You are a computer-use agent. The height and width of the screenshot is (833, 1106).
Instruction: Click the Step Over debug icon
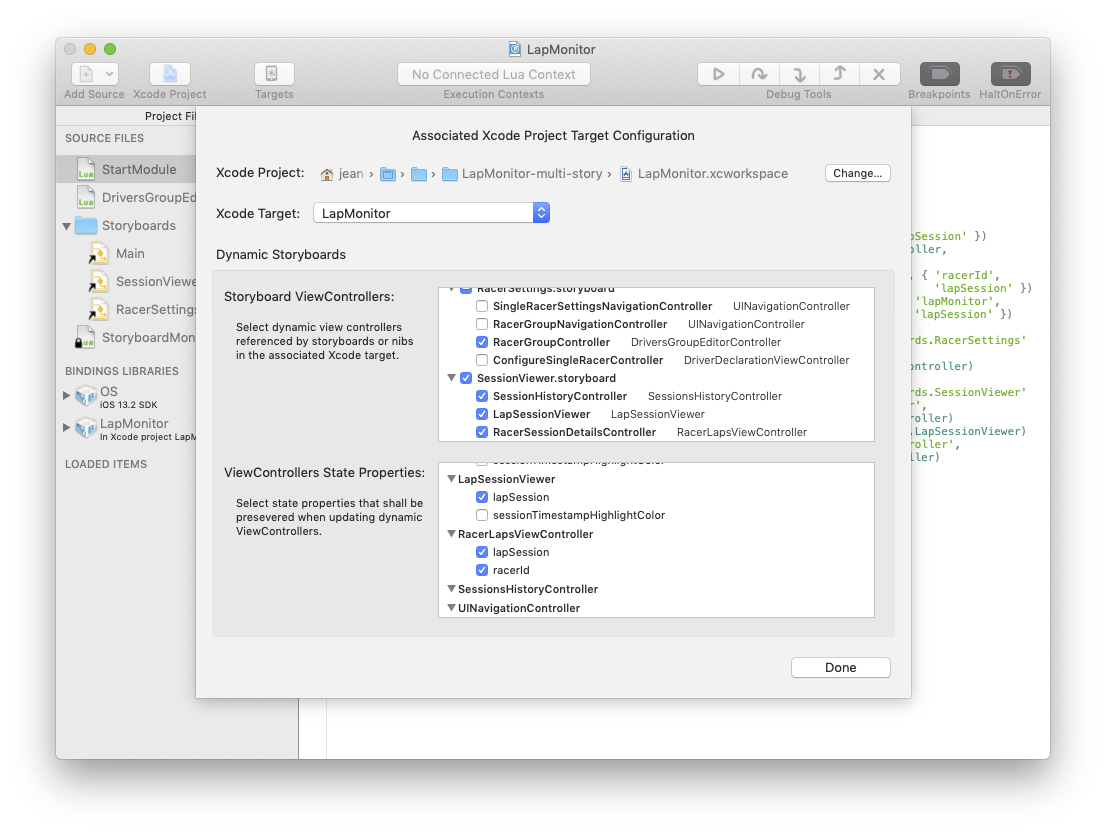pyautogui.click(x=759, y=74)
